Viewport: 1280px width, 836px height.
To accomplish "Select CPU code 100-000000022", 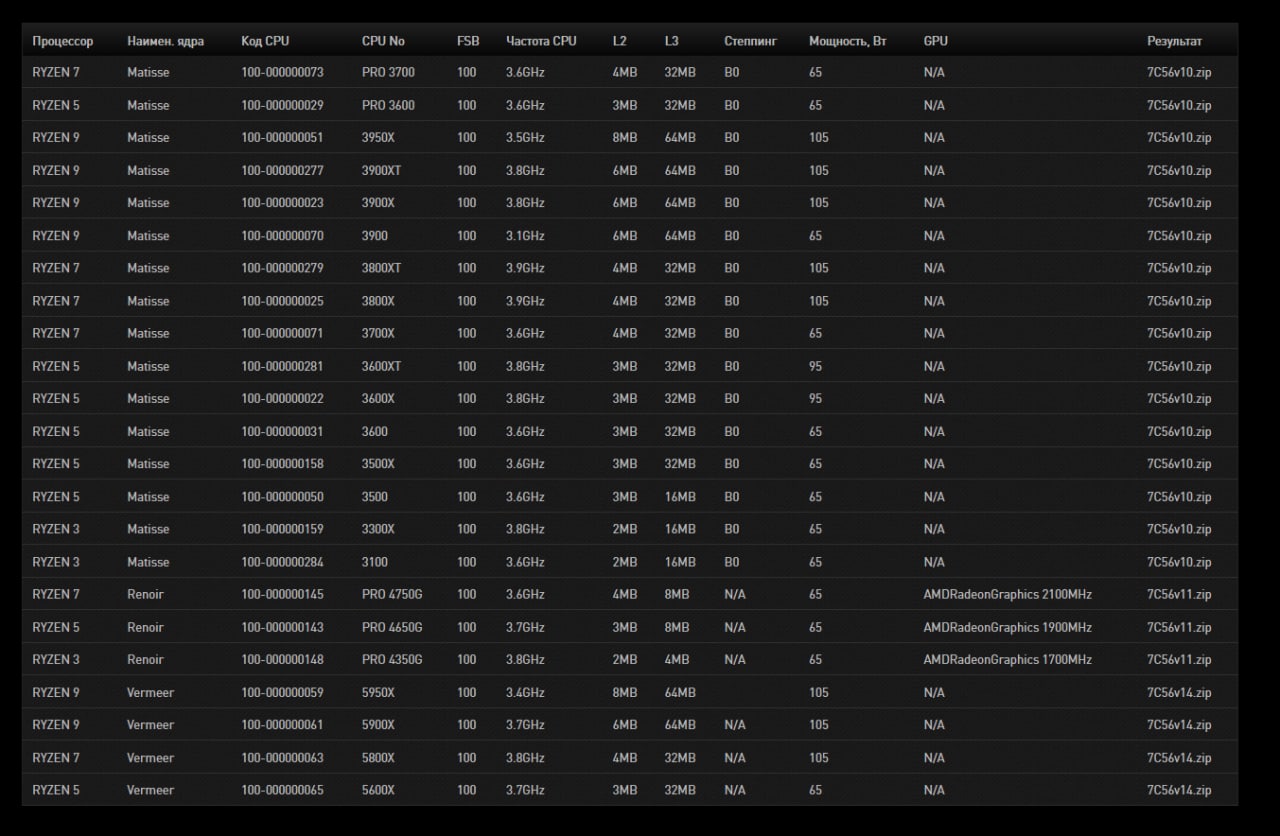I will click(282, 399).
